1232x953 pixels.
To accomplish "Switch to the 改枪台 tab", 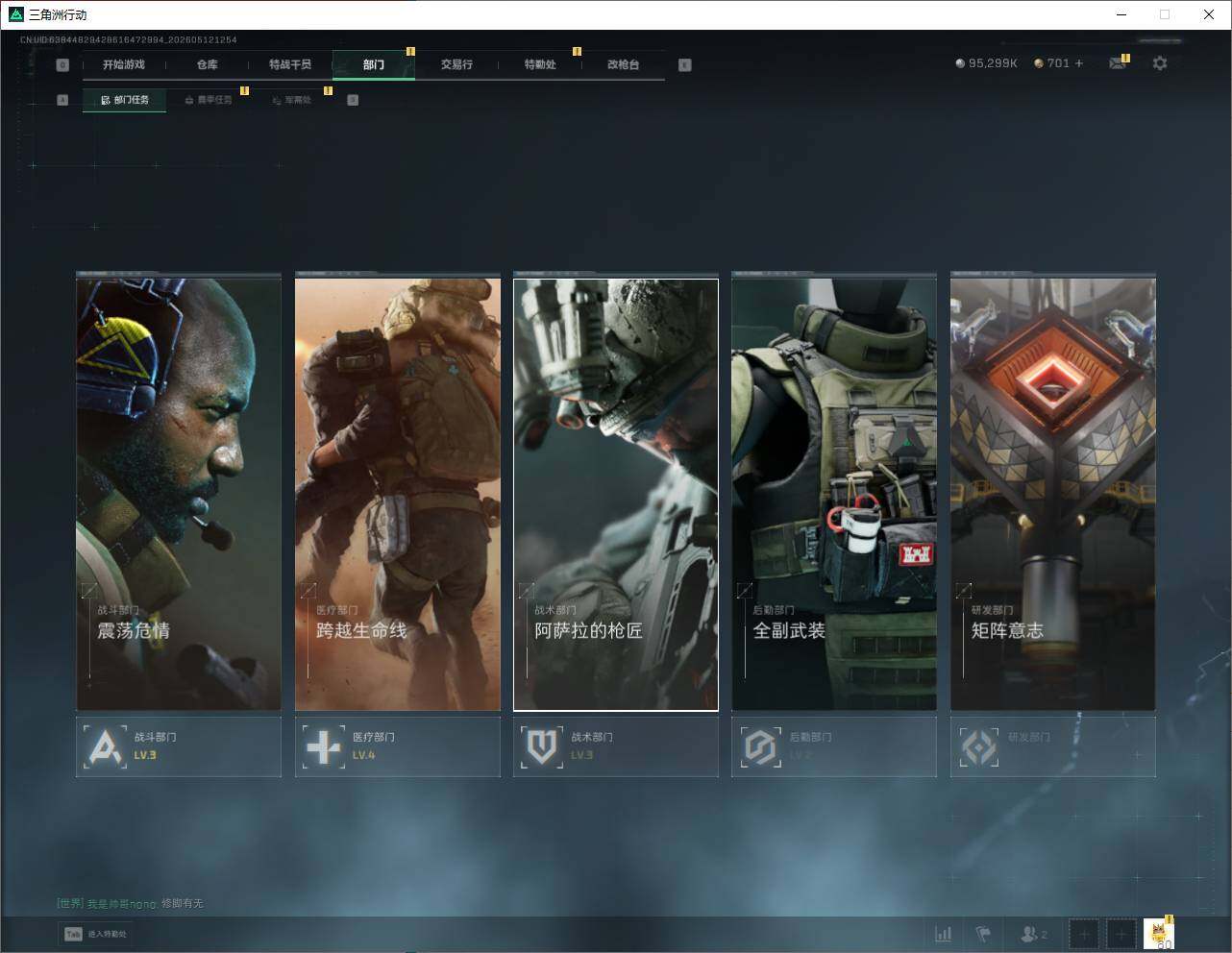I will pyautogui.click(x=623, y=64).
